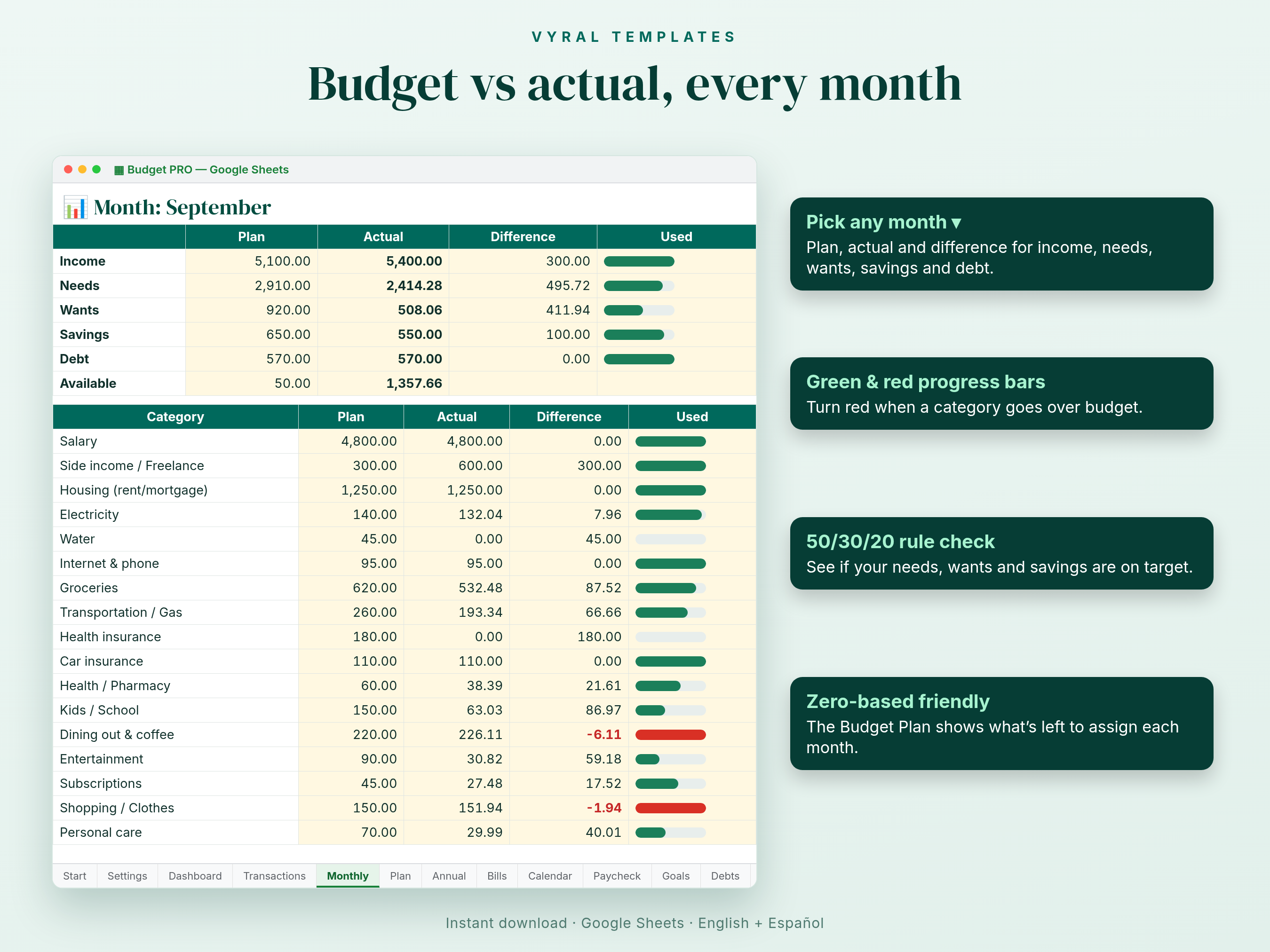Open the Goals tab
The image size is (1270, 952).
coord(676,876)
